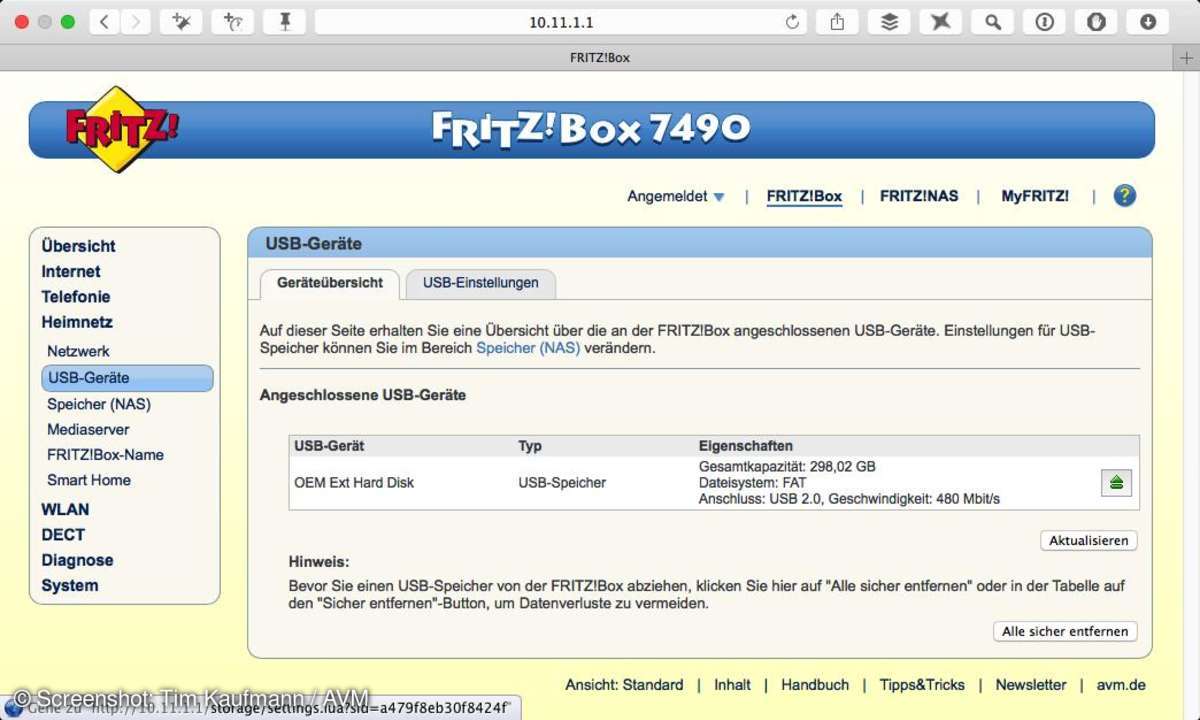Click the Eigenschaften column header
1200x720 pixels.
point(745,446)
